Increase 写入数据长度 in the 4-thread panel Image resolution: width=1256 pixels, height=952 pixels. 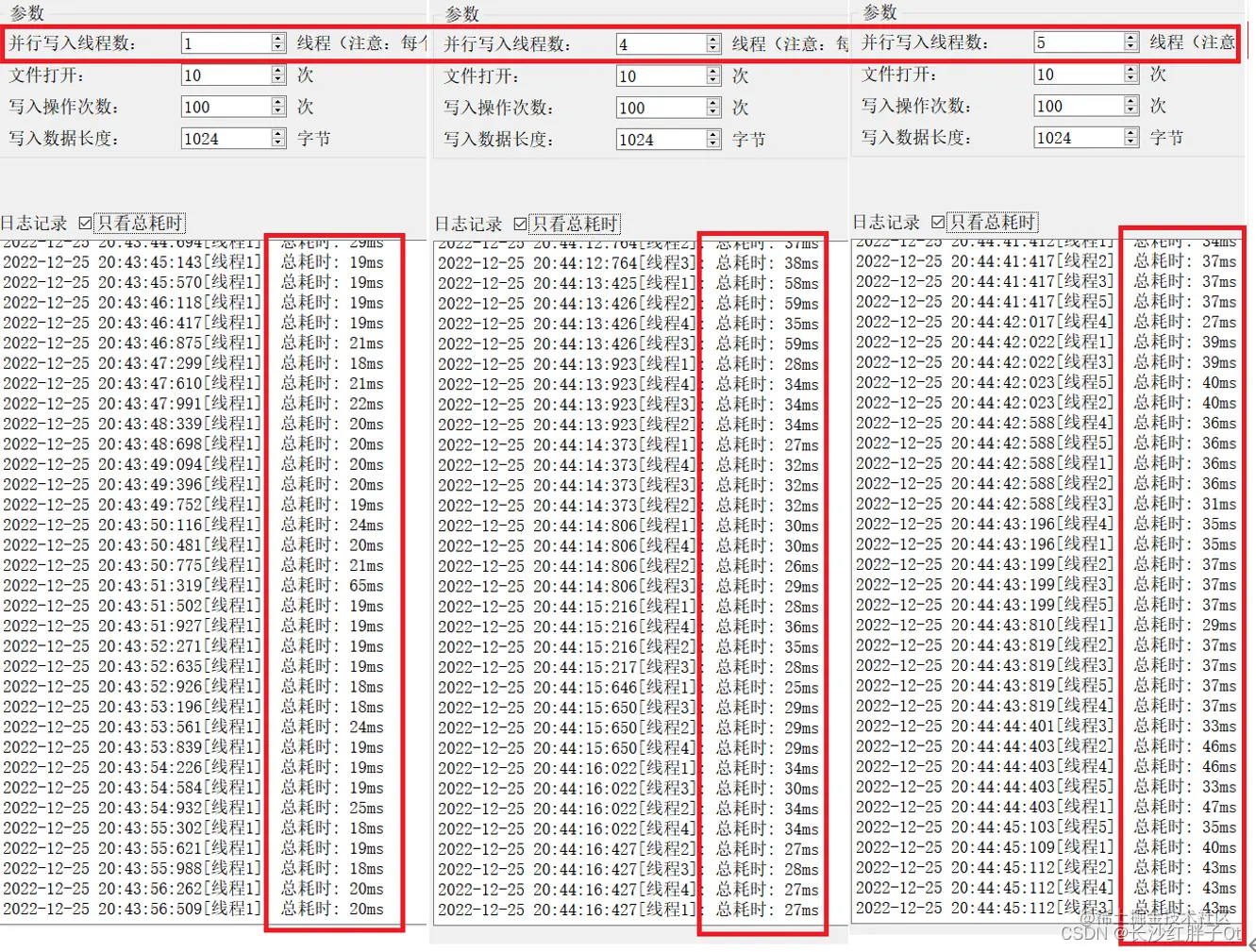click(x=713, y=135)
